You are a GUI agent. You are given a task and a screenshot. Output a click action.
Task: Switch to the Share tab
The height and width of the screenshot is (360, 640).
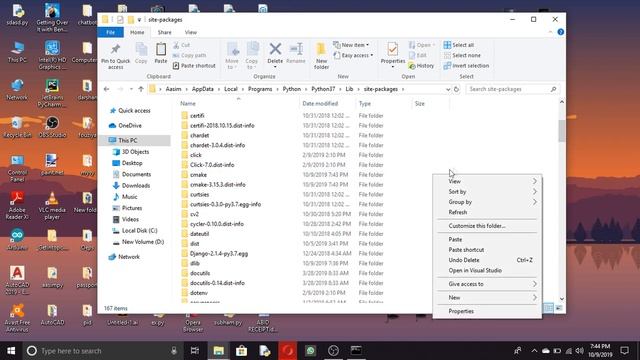pyautogui.click(x=164, y=32)
